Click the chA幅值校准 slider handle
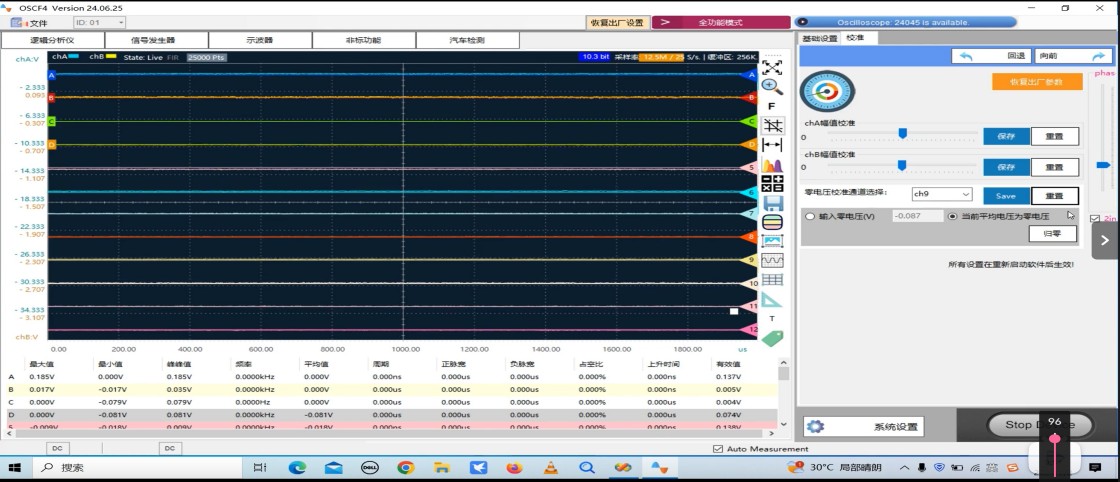 (x=903, y=134)
